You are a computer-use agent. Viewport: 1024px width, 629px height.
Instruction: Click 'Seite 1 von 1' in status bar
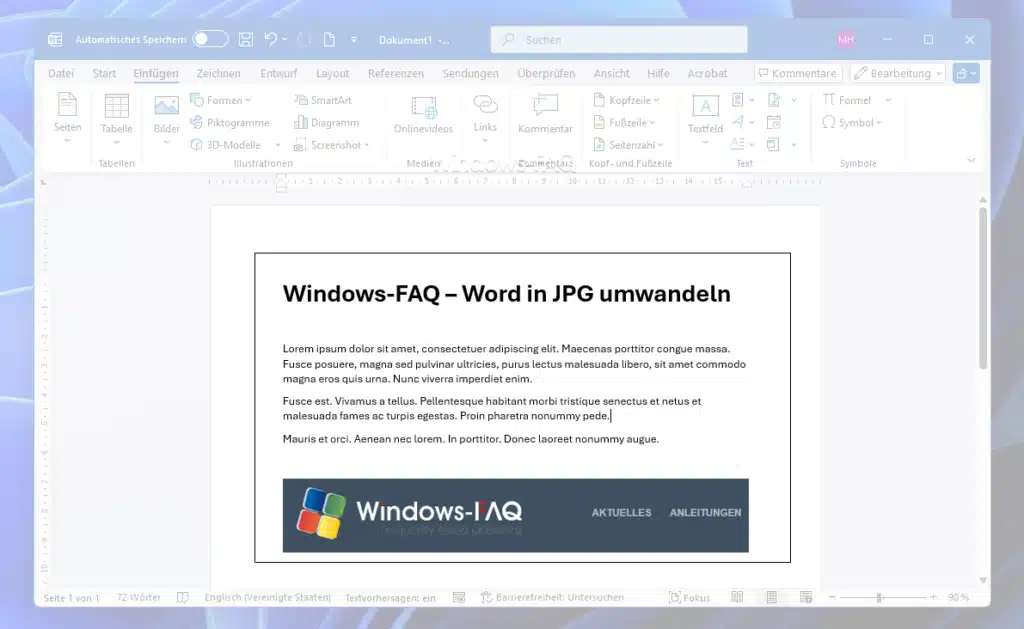coord(71,597)
